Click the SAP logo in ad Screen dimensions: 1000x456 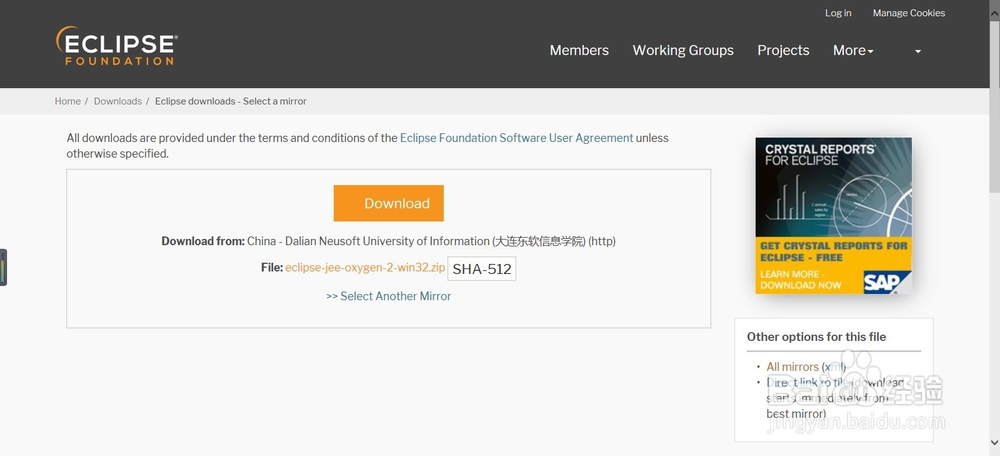tap(887, 282)
